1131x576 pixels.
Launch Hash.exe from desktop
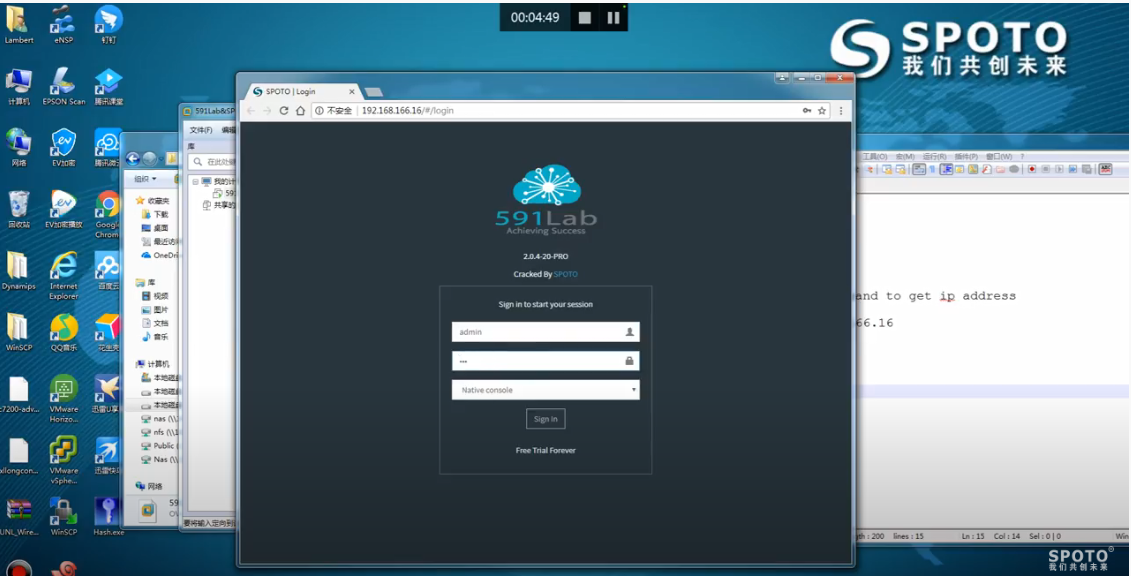[108, 517]
